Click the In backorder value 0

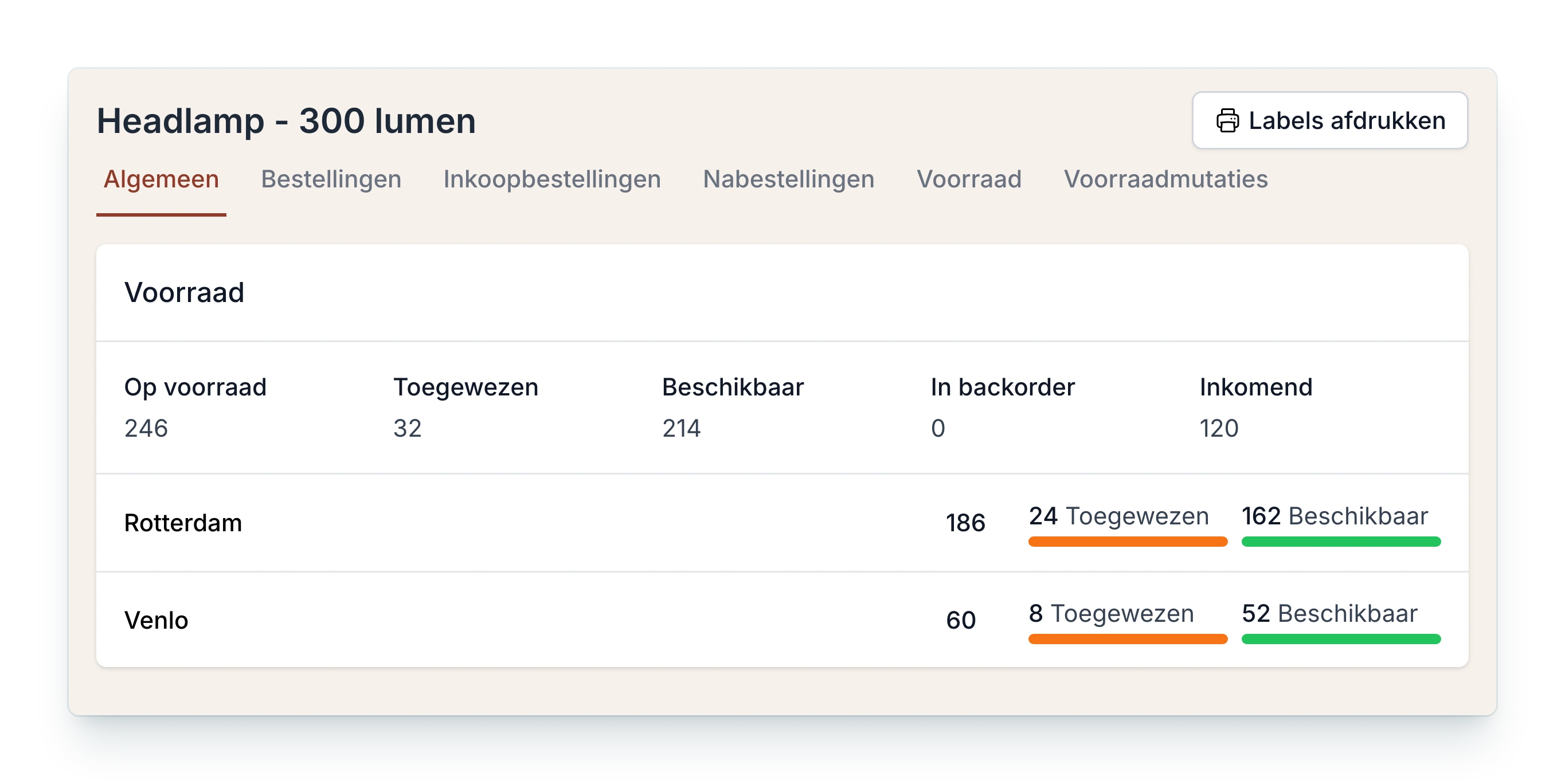pyautogui.click(x=938, y=428)
